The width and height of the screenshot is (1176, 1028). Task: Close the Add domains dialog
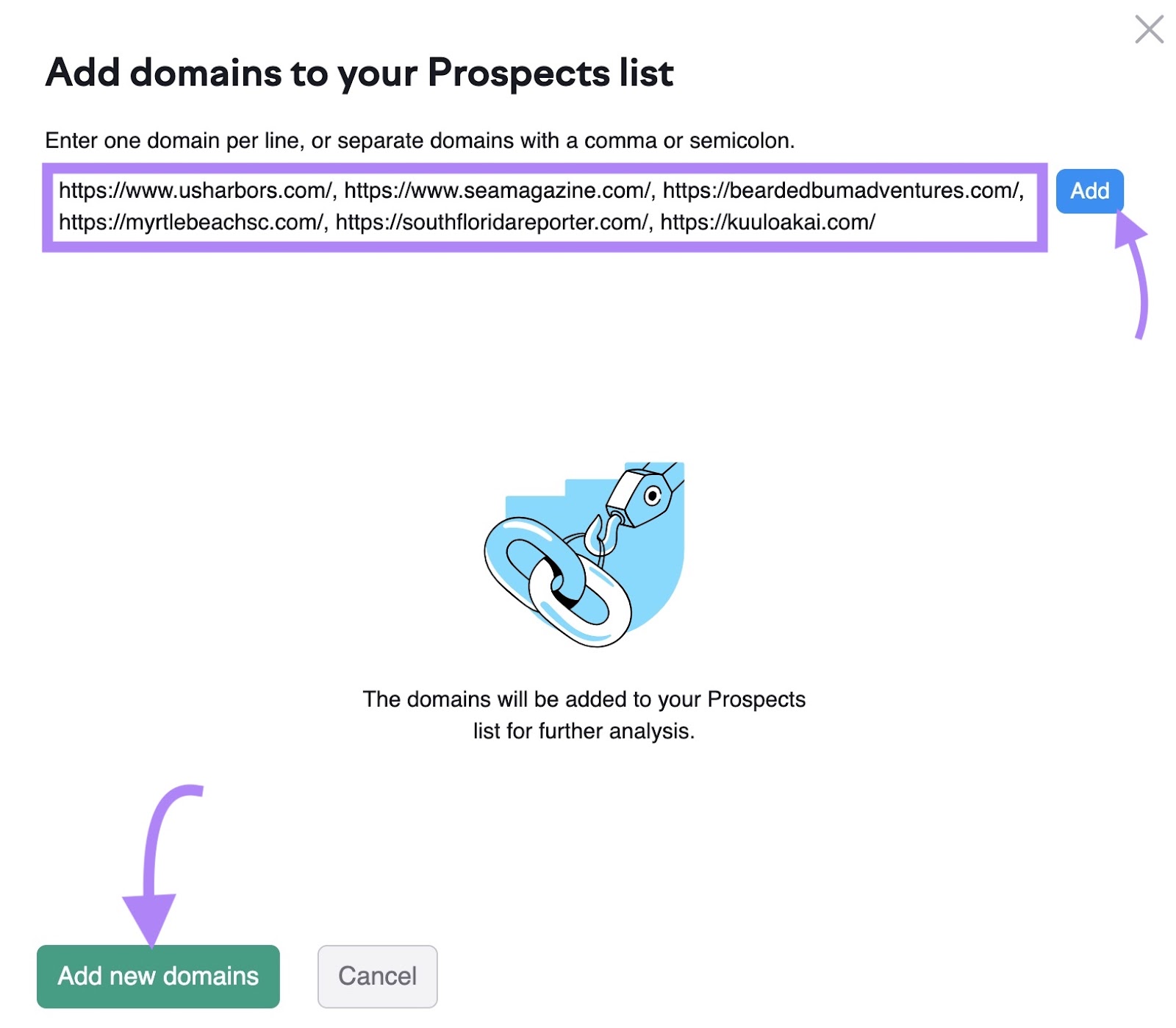point(1149,31)
